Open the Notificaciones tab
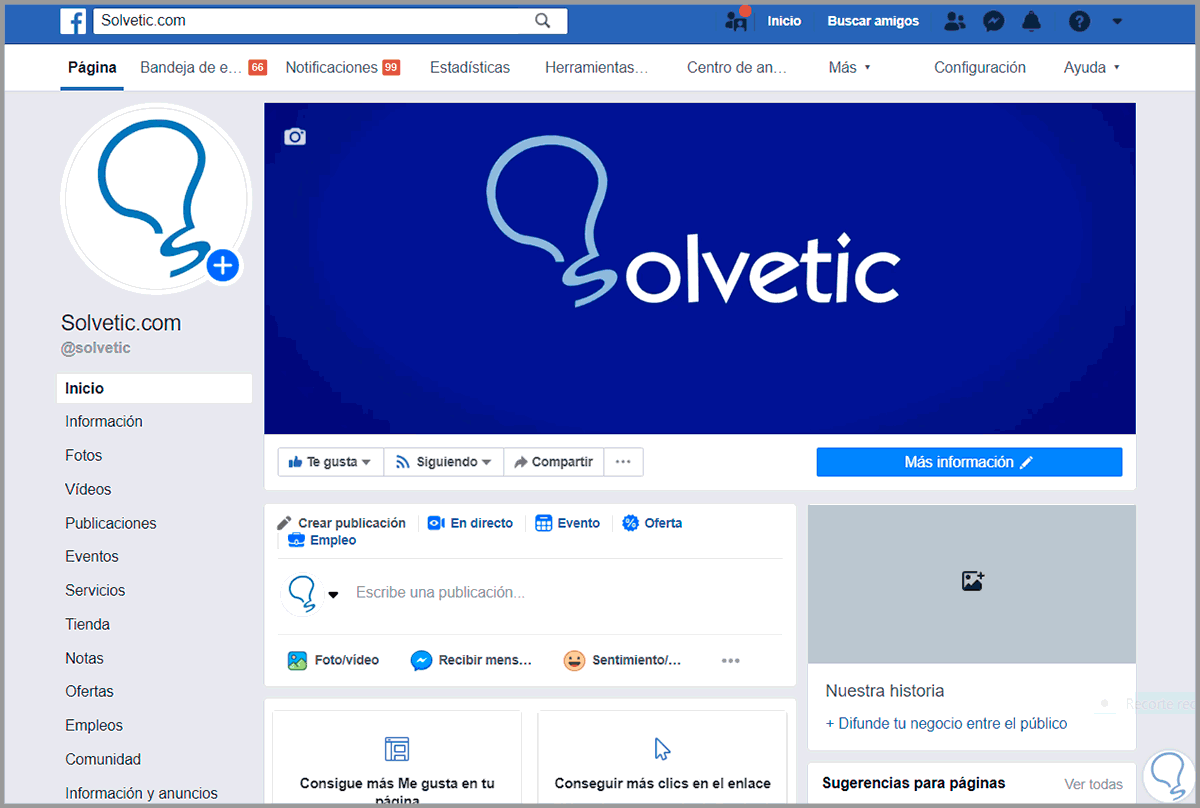 point(342,68)
